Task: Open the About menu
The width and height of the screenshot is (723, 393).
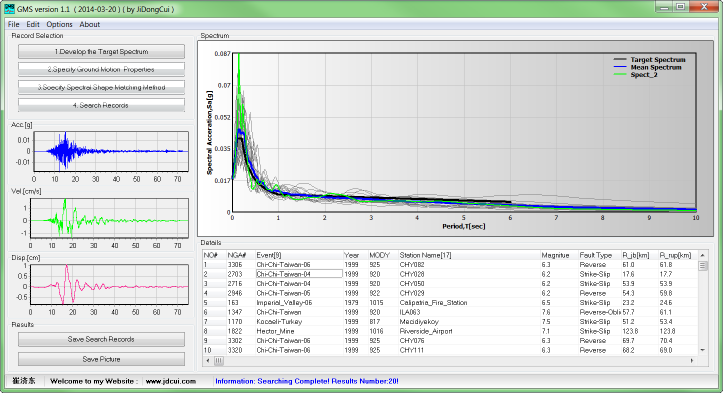Action: tap(89, 24)
